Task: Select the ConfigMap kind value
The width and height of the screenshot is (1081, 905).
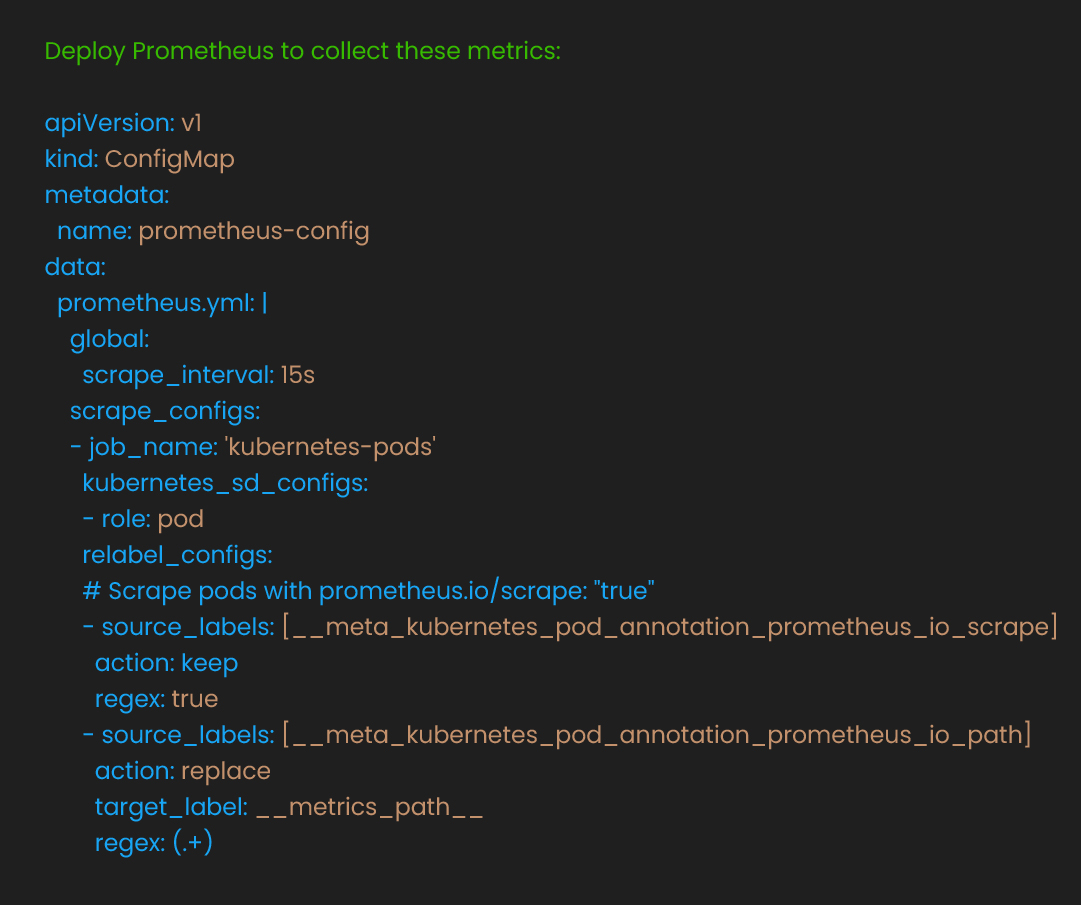Action: (x=170, y=160)
